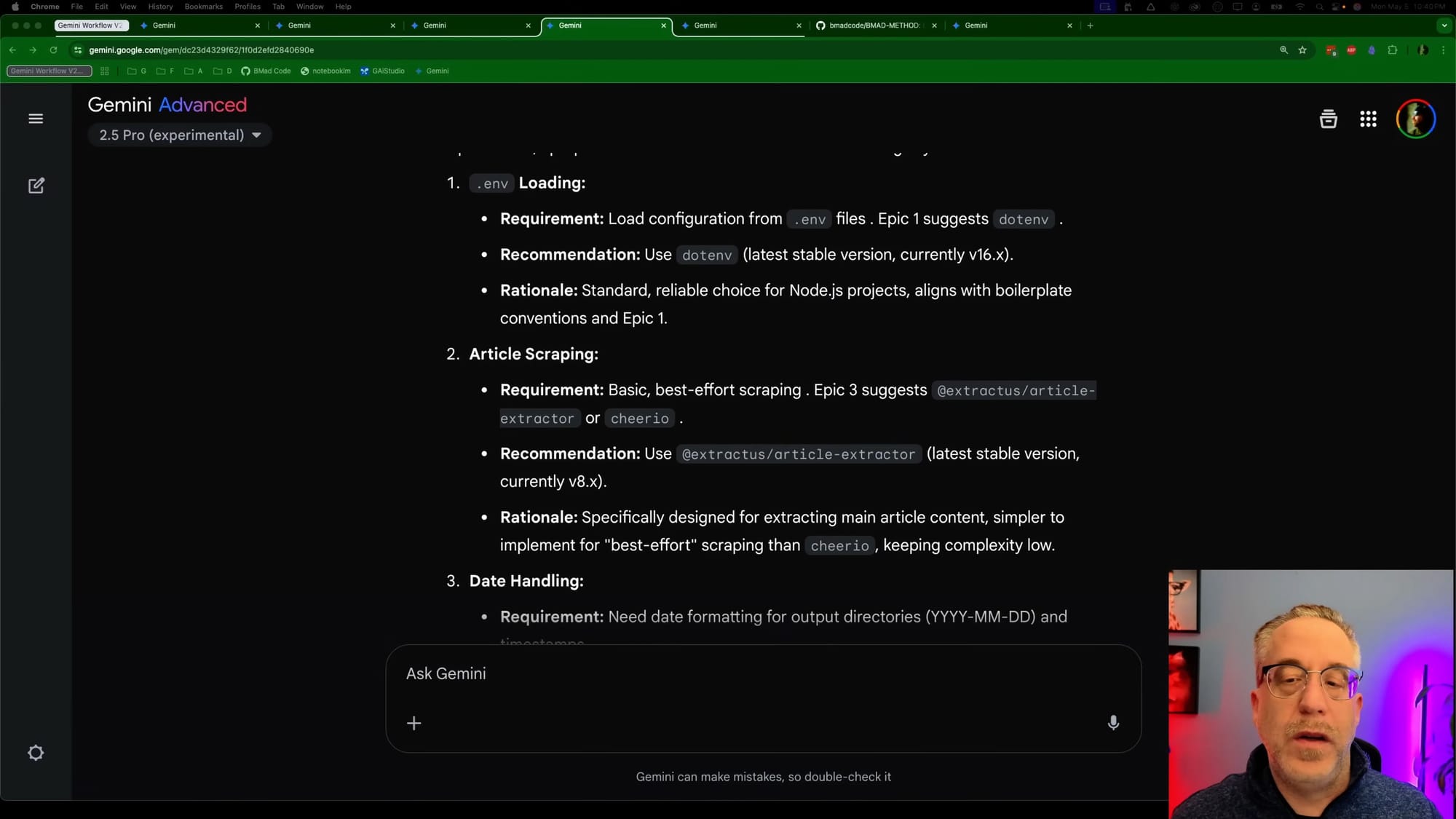Screen dimensions: 1456x819
Task: Open the Gemini hamburger main menu
Action: click(x=36, y=119)
